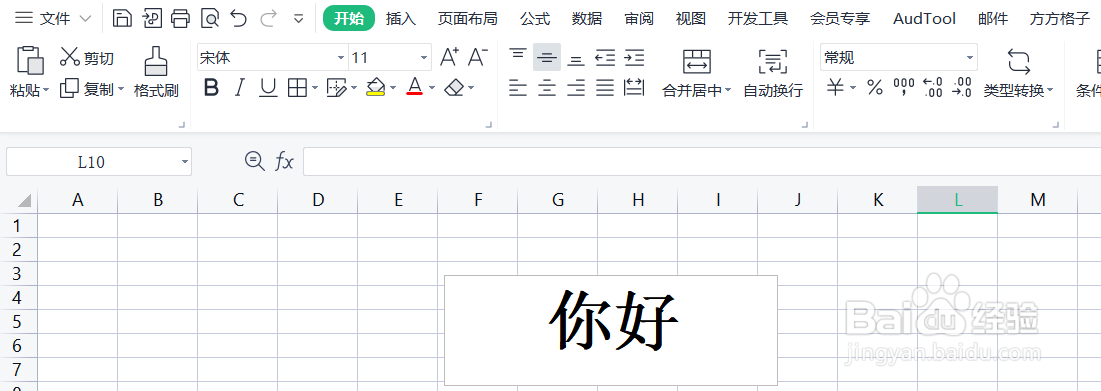Click the eraser clear icon
The height and width of the screenshot is (391, 1101).
[x=455, y=88]
